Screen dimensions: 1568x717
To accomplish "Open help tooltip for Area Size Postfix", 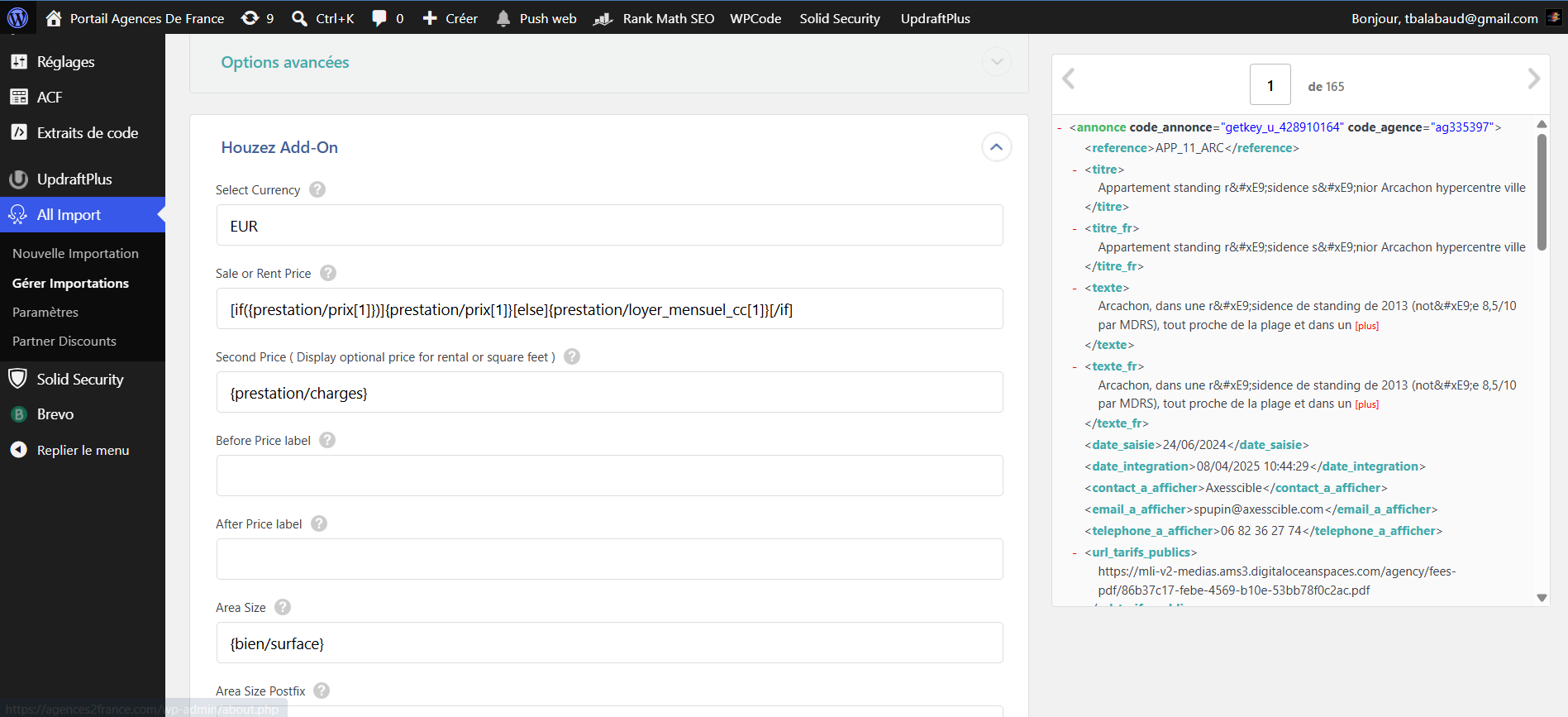I will tap(322, 691).
